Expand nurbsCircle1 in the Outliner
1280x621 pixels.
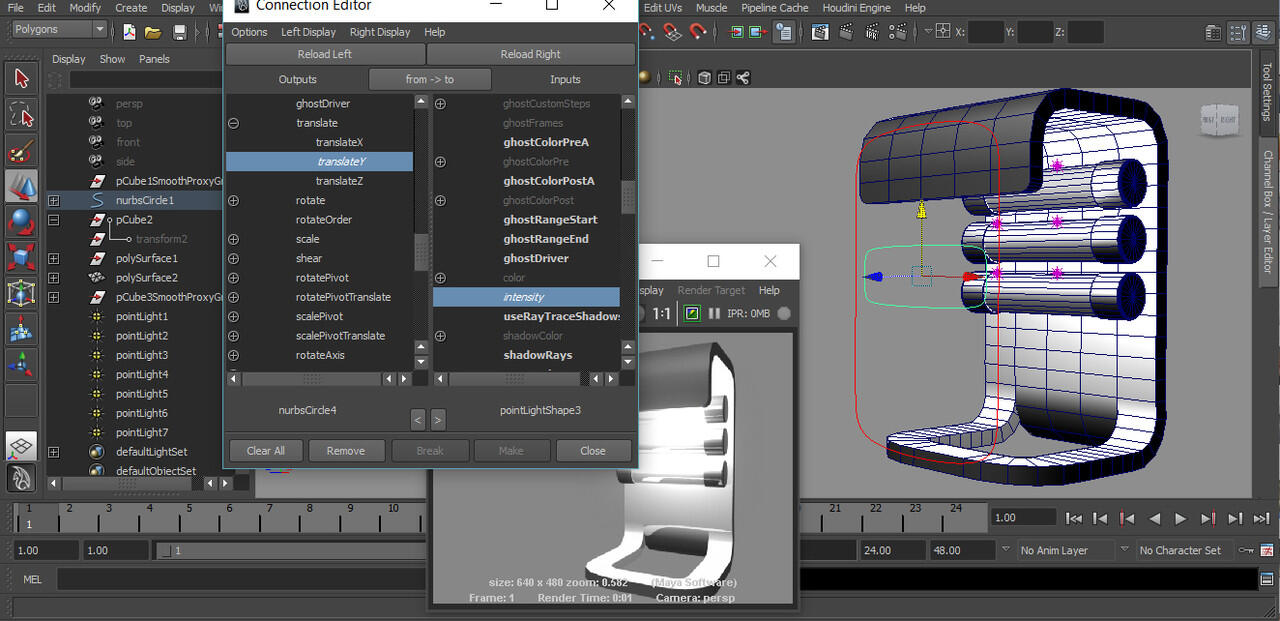[x=53, y=200]
